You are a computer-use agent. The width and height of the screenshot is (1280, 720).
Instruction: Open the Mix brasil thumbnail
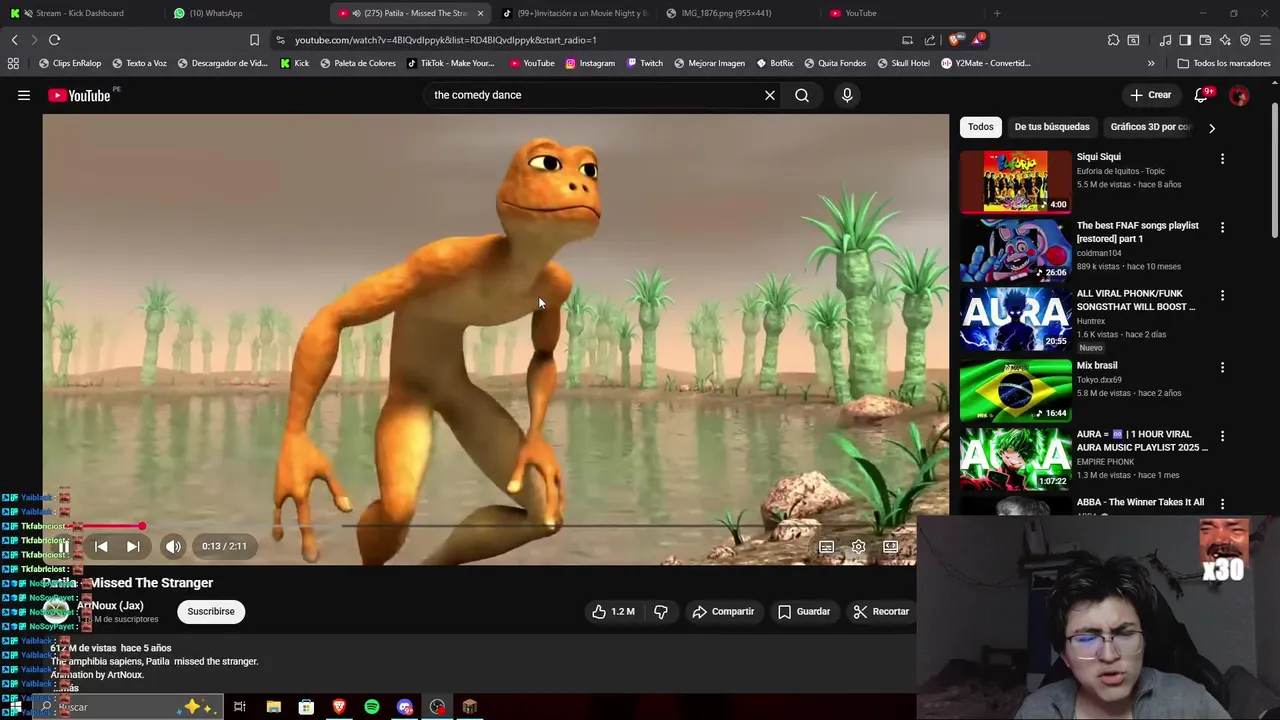pos(1016,390)
